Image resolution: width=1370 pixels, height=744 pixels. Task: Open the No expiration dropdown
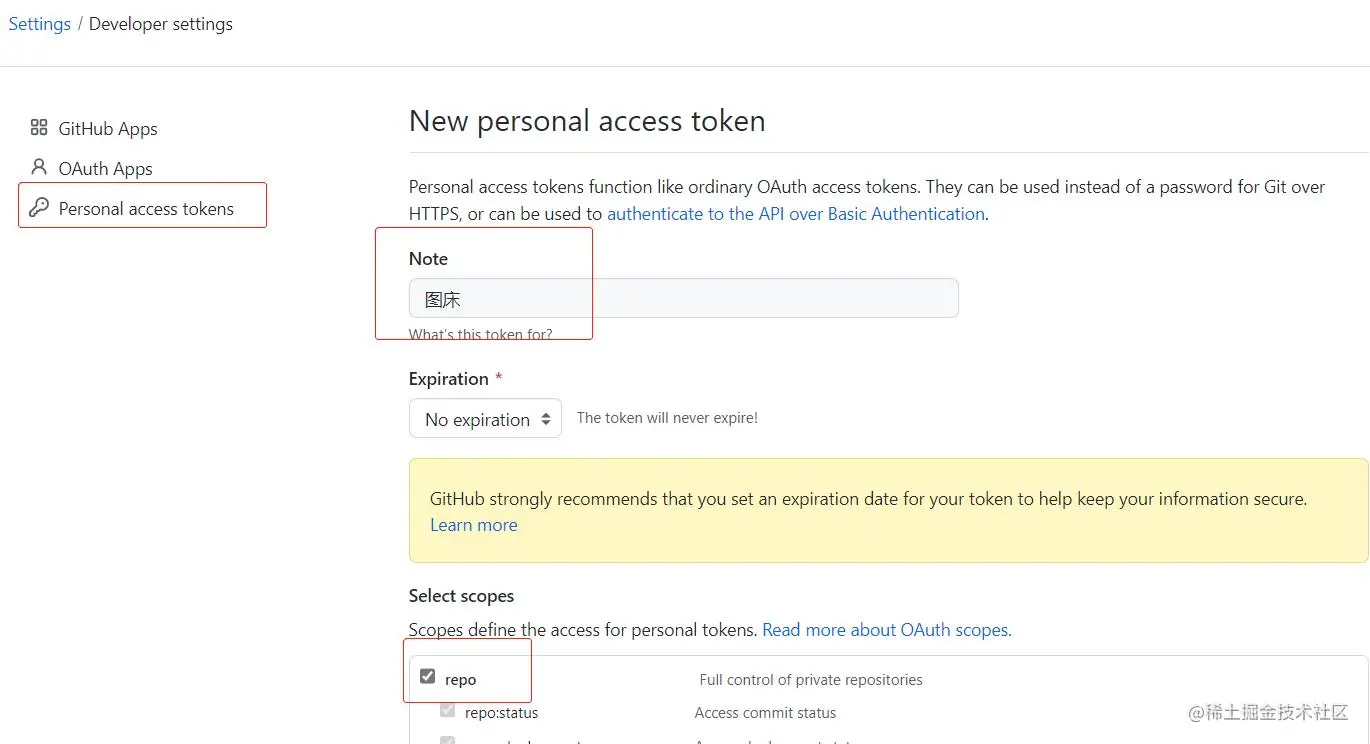pos(477,419)
